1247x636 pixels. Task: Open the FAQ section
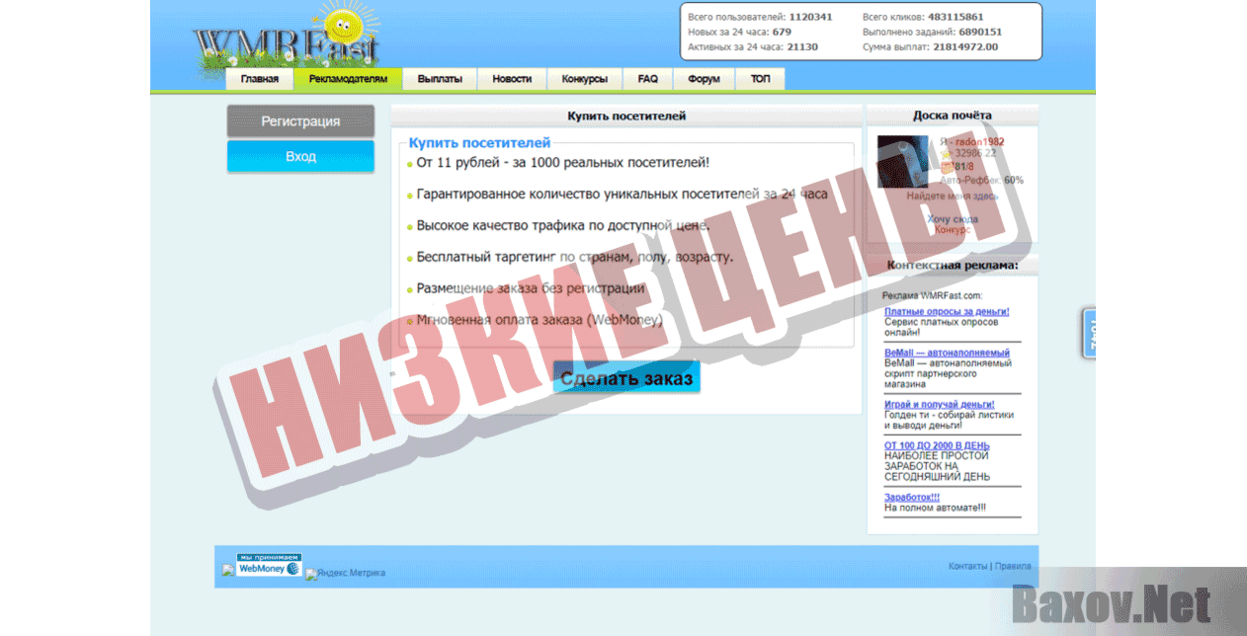(647, 78)
